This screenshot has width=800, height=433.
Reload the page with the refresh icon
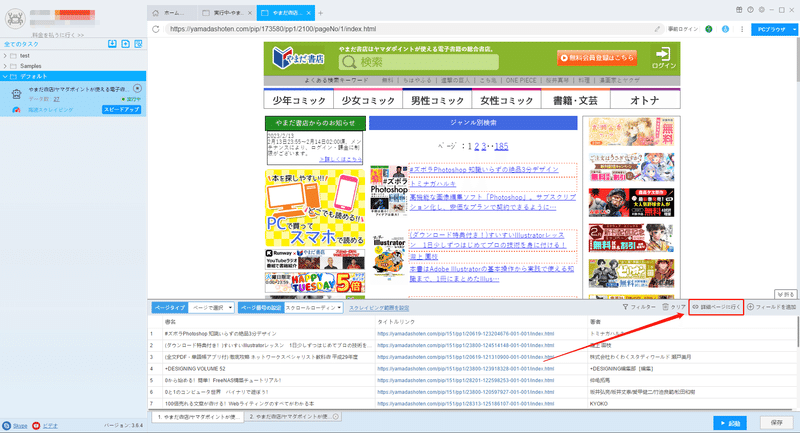coord(156,29)
